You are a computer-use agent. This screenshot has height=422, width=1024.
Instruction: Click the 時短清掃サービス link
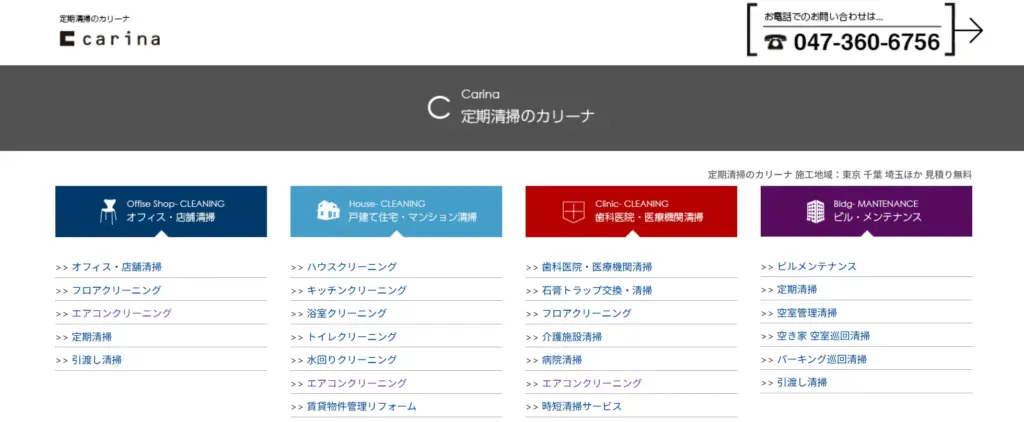click(x=581, y=406)
